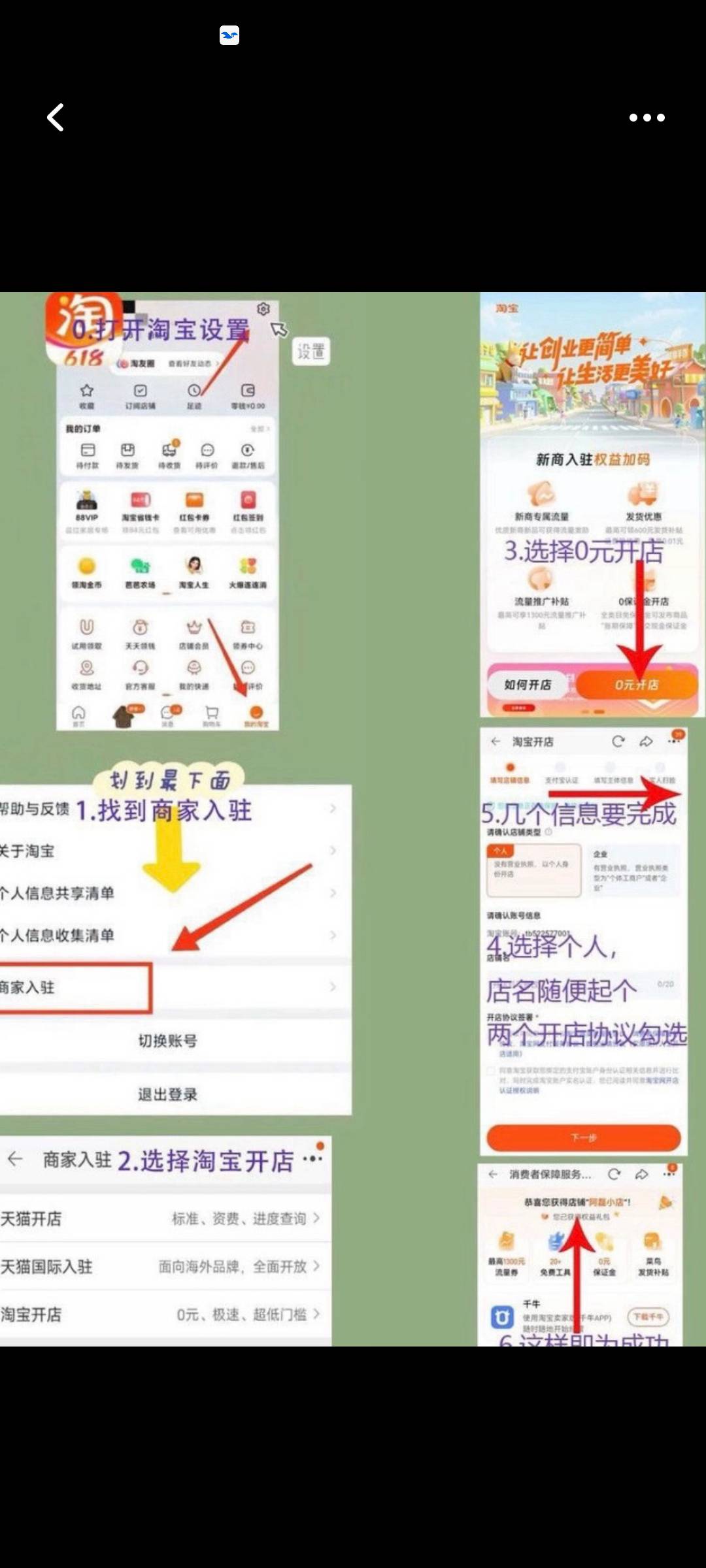This screenshot has height=1568, width=706.
Task: Open the 商家入驻 row chevron
Action: [x=333, y=987]
